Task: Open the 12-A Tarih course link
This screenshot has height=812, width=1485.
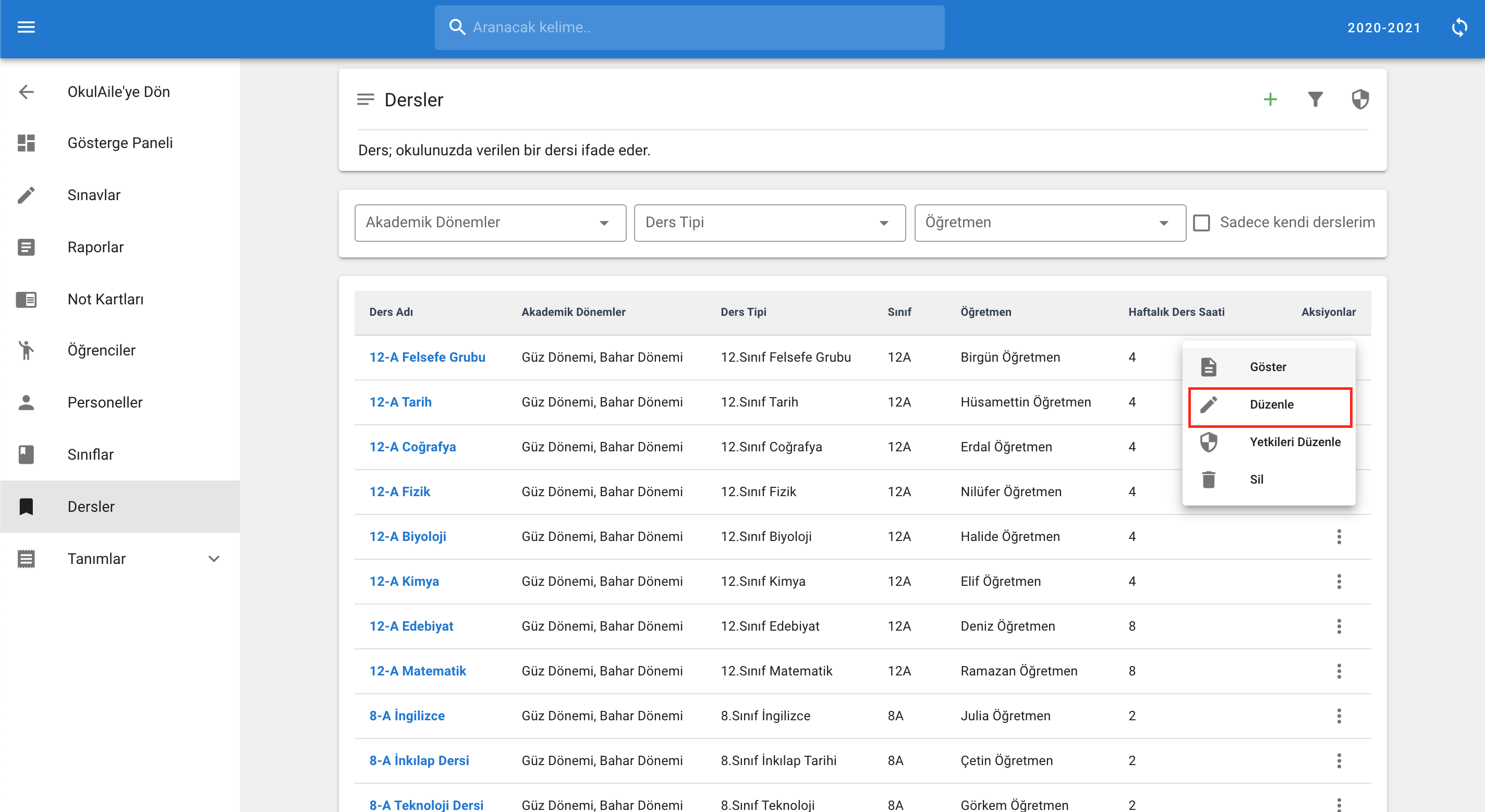Action: tap(400, 402)
